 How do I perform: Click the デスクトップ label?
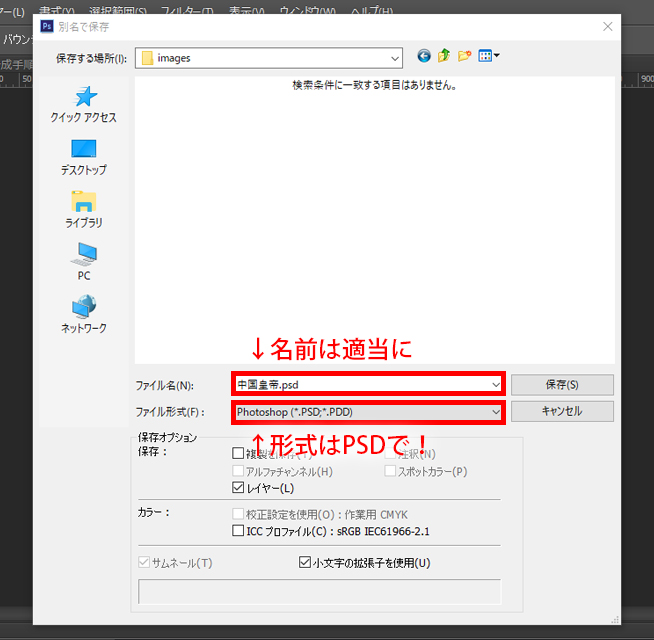click(84, 170)
